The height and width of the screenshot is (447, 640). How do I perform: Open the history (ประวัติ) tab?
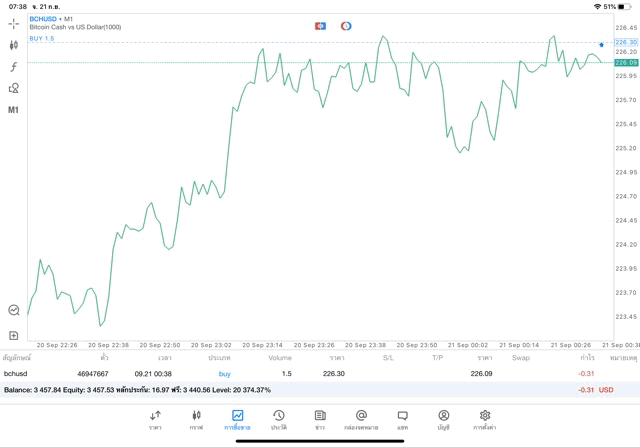click(278, 419)
